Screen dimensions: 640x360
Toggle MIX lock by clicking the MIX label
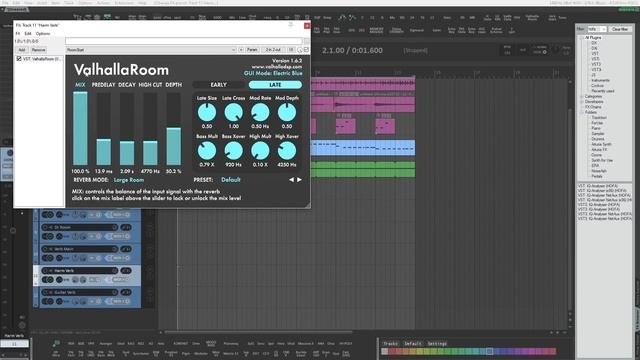80,84
